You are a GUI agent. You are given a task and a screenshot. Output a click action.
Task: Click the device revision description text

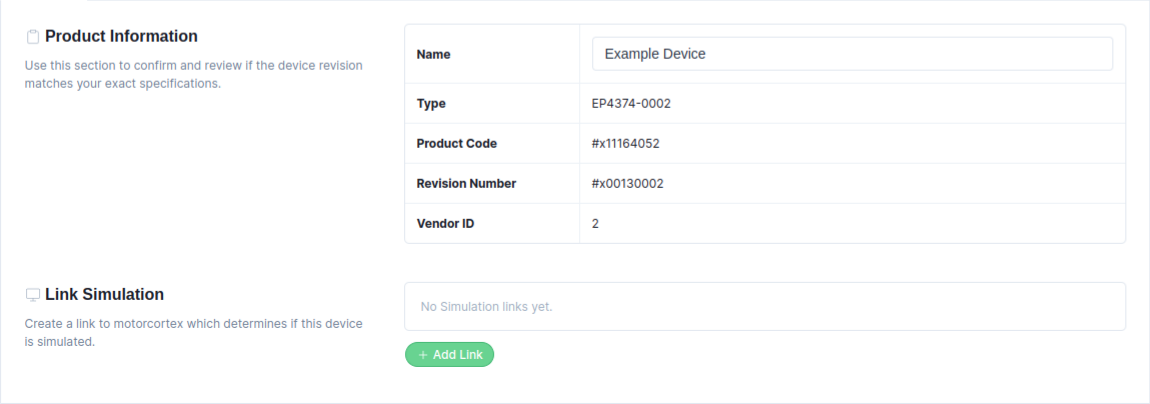[x=194, y=75]
